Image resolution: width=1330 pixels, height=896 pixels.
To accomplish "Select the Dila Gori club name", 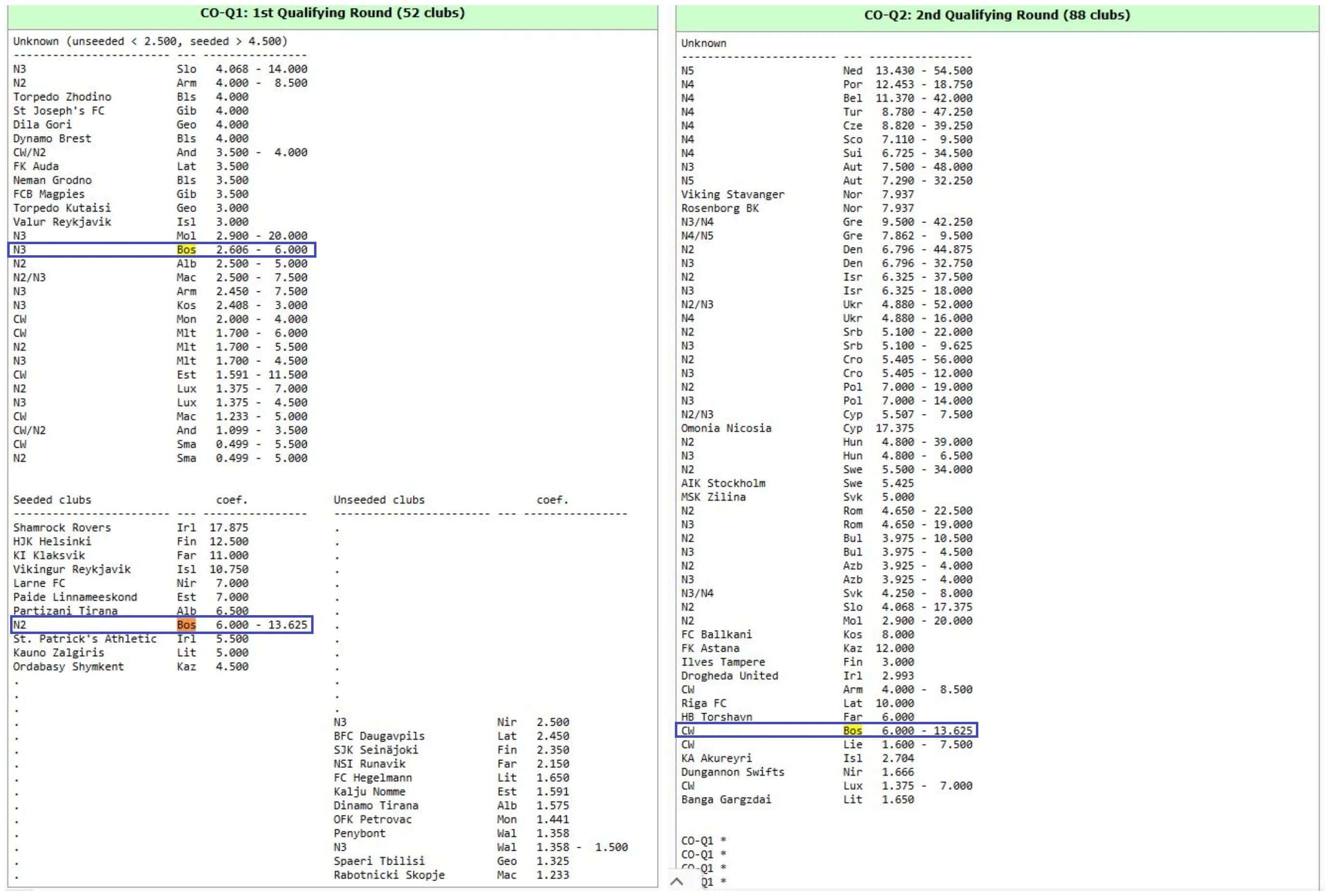I will (42, 124).
